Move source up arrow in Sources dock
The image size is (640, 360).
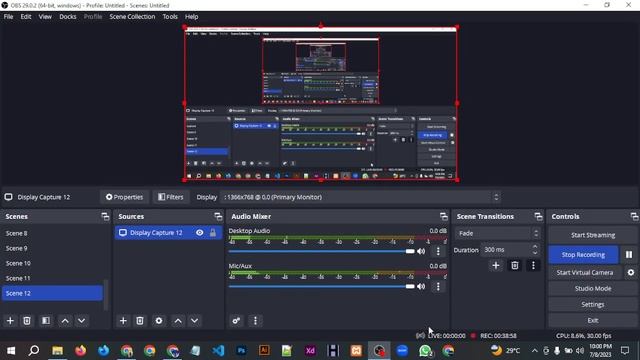pos(178,321)
